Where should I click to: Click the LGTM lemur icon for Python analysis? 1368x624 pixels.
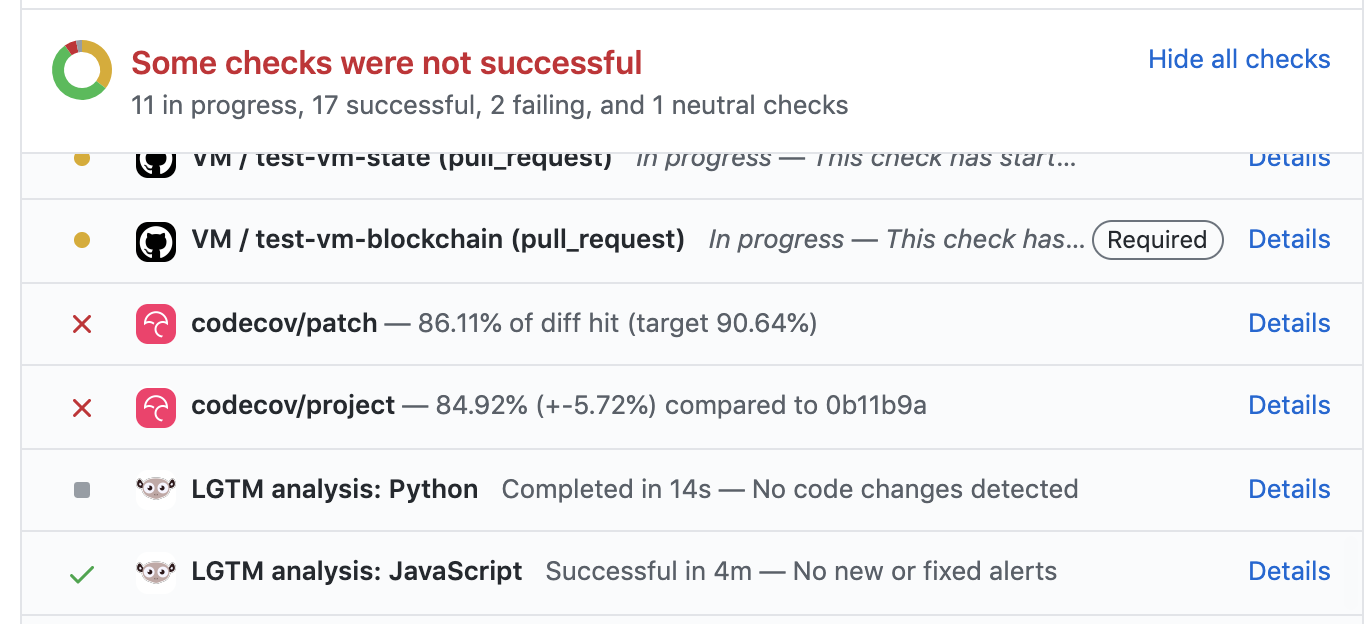point(155,489)
